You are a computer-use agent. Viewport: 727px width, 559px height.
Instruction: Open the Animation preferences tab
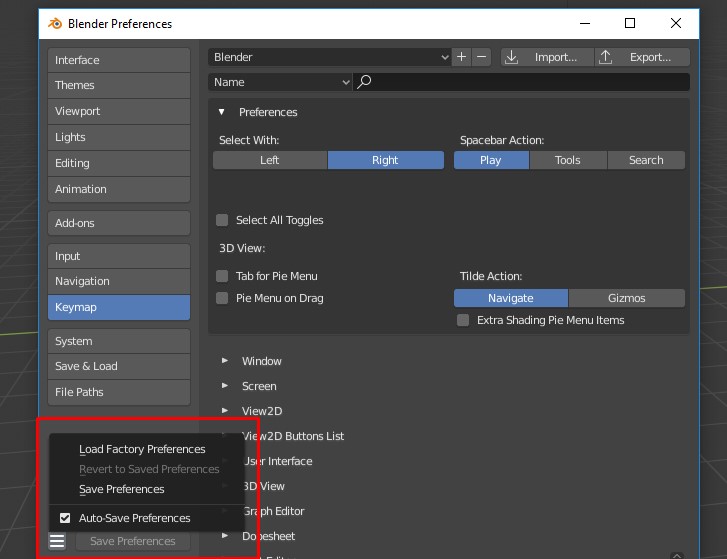click(119, 189)
